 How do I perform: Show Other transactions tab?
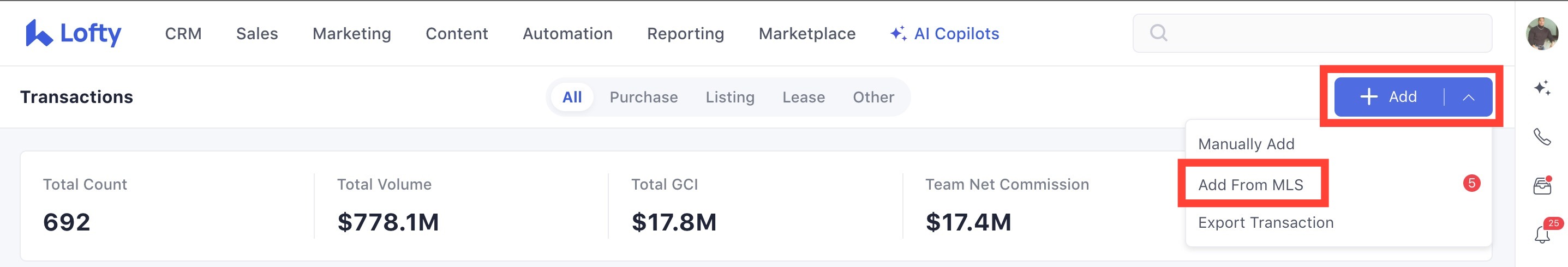pos(873,98)
